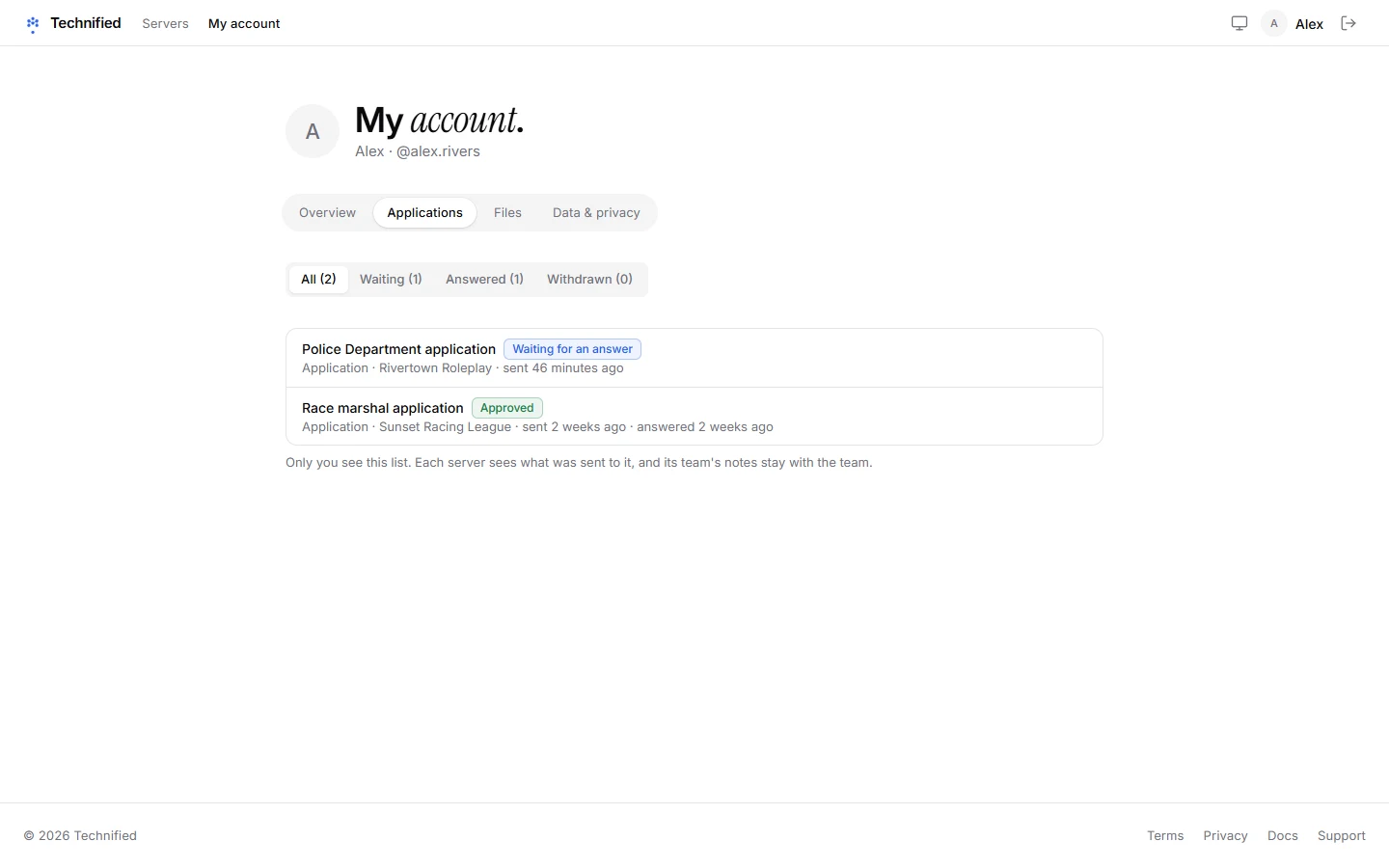This screenshot has width=1389, height=868.
Task: Click the Approved status badge
Action: coord(506,408)
